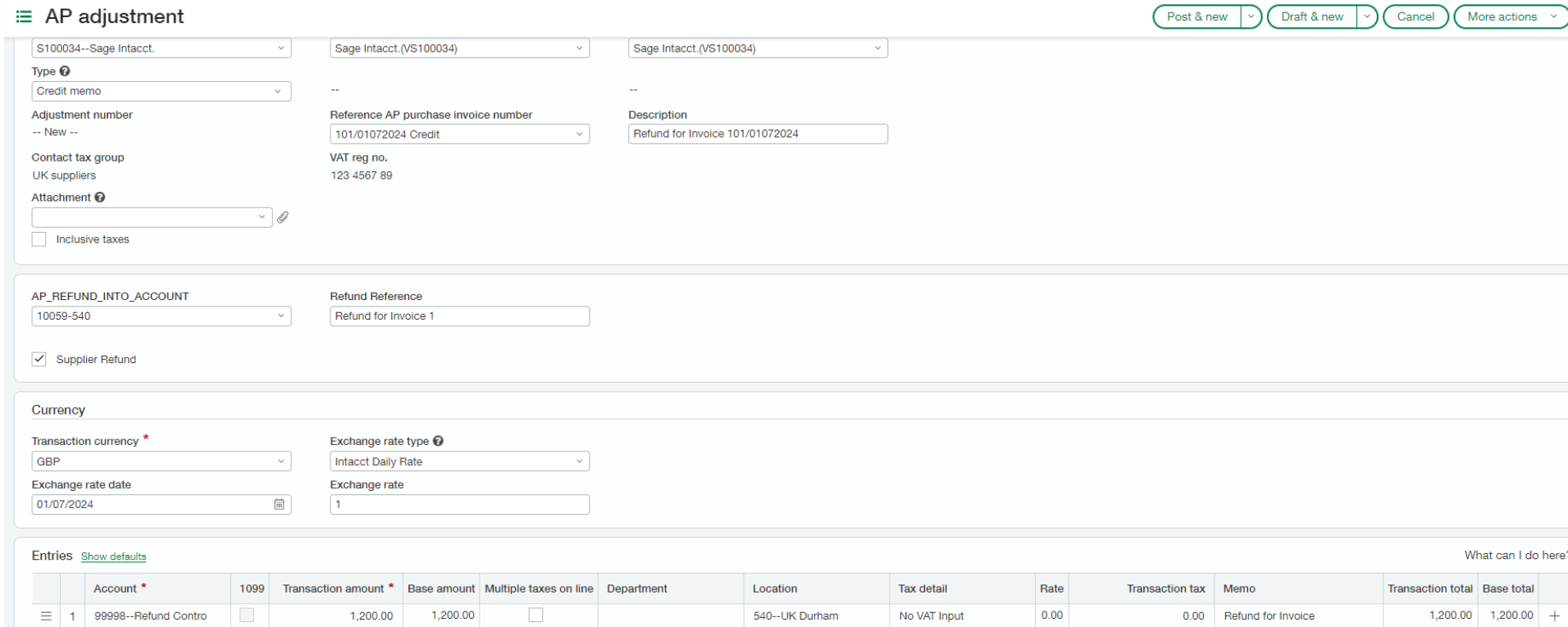The image size is (1568, 627).
Task: Click the What can I do here link
Action: point(1516,556)
